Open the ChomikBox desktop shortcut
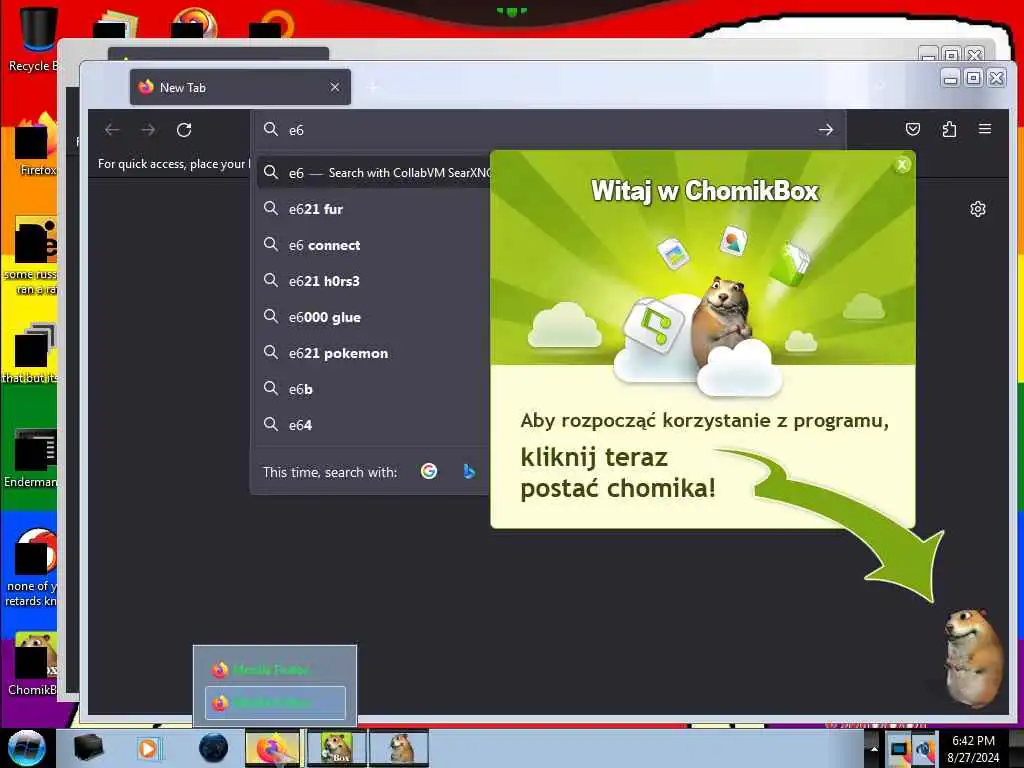 click(34, 664)
